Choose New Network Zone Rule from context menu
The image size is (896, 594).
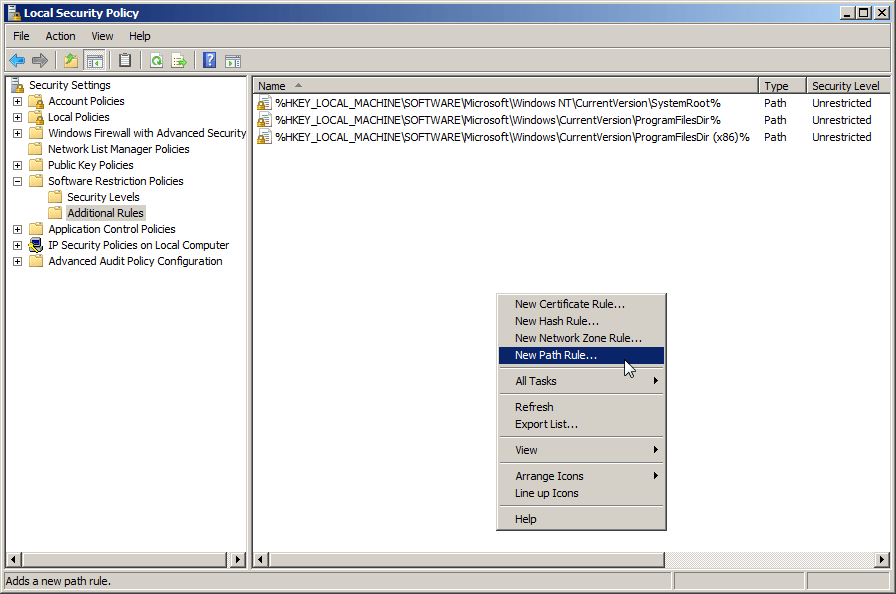tap(581, 338)
